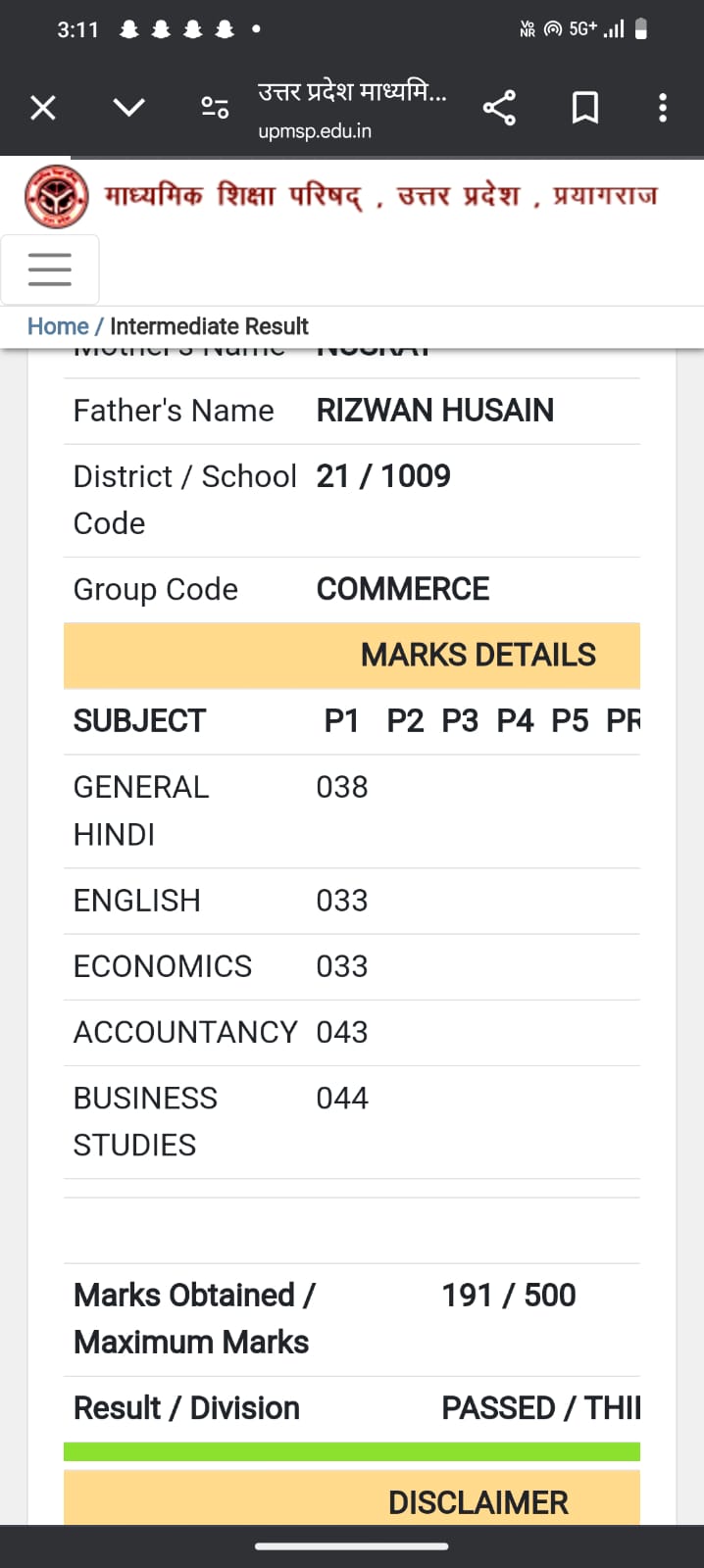Image resolution: width=704 pixels, height=1568 pixels.
Task: Tap the Hindi board title heading
Action: tap(380, 195)
